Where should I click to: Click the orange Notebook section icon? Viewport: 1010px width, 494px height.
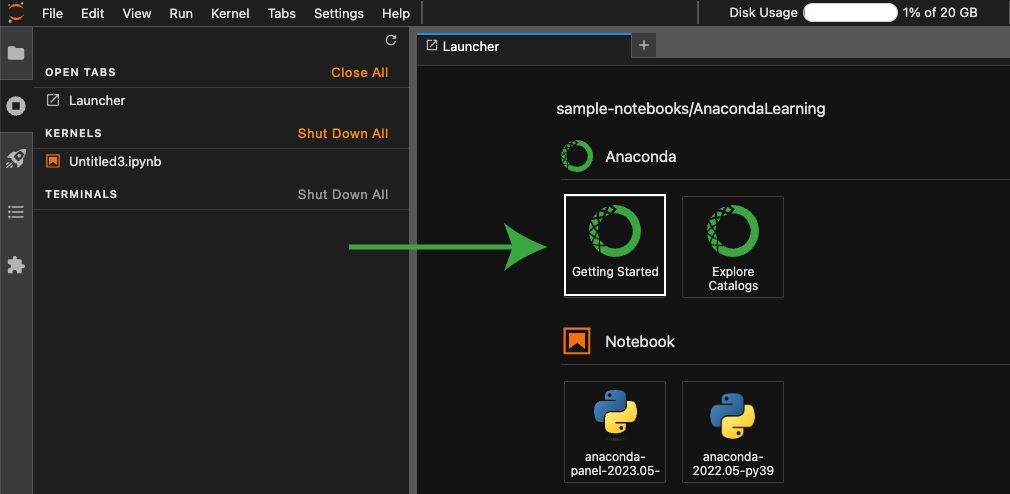tap(576, 341)
